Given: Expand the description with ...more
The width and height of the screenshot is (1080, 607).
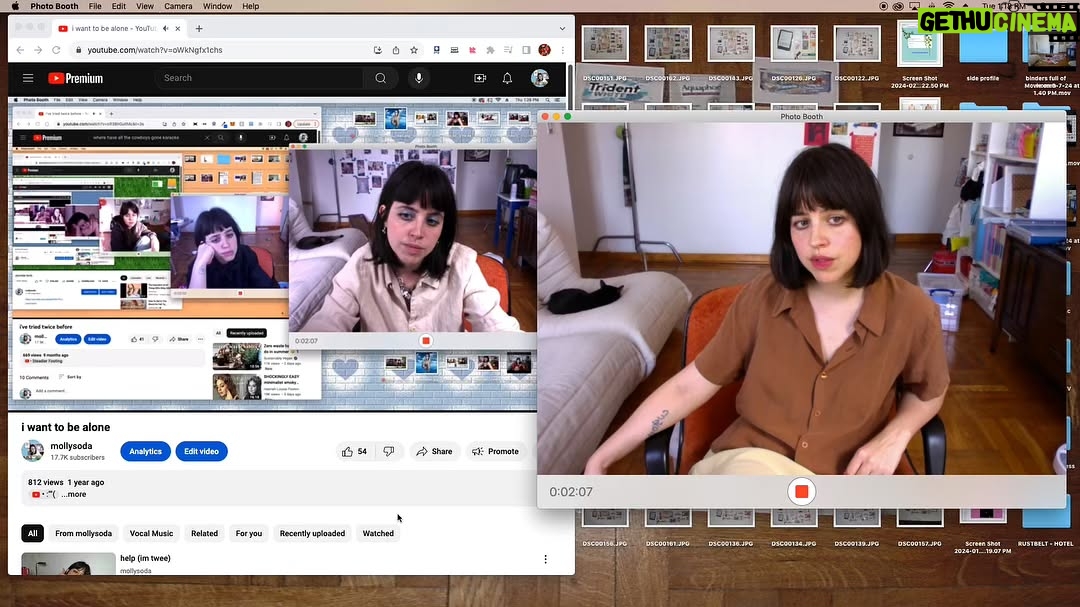Looking at the screenshot, I should pos(74,494).
